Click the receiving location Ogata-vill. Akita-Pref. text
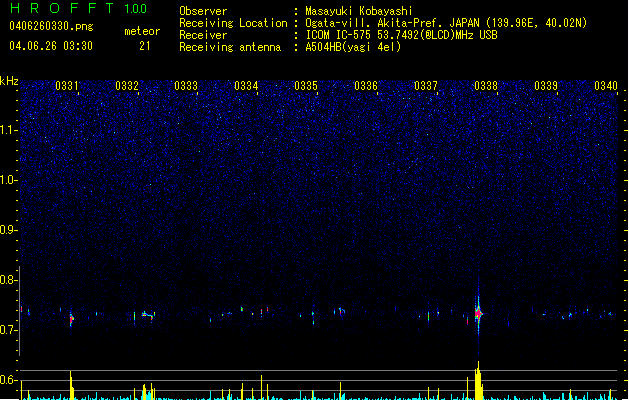The height and width of the screenshot is (400, 629). point(374,23)
